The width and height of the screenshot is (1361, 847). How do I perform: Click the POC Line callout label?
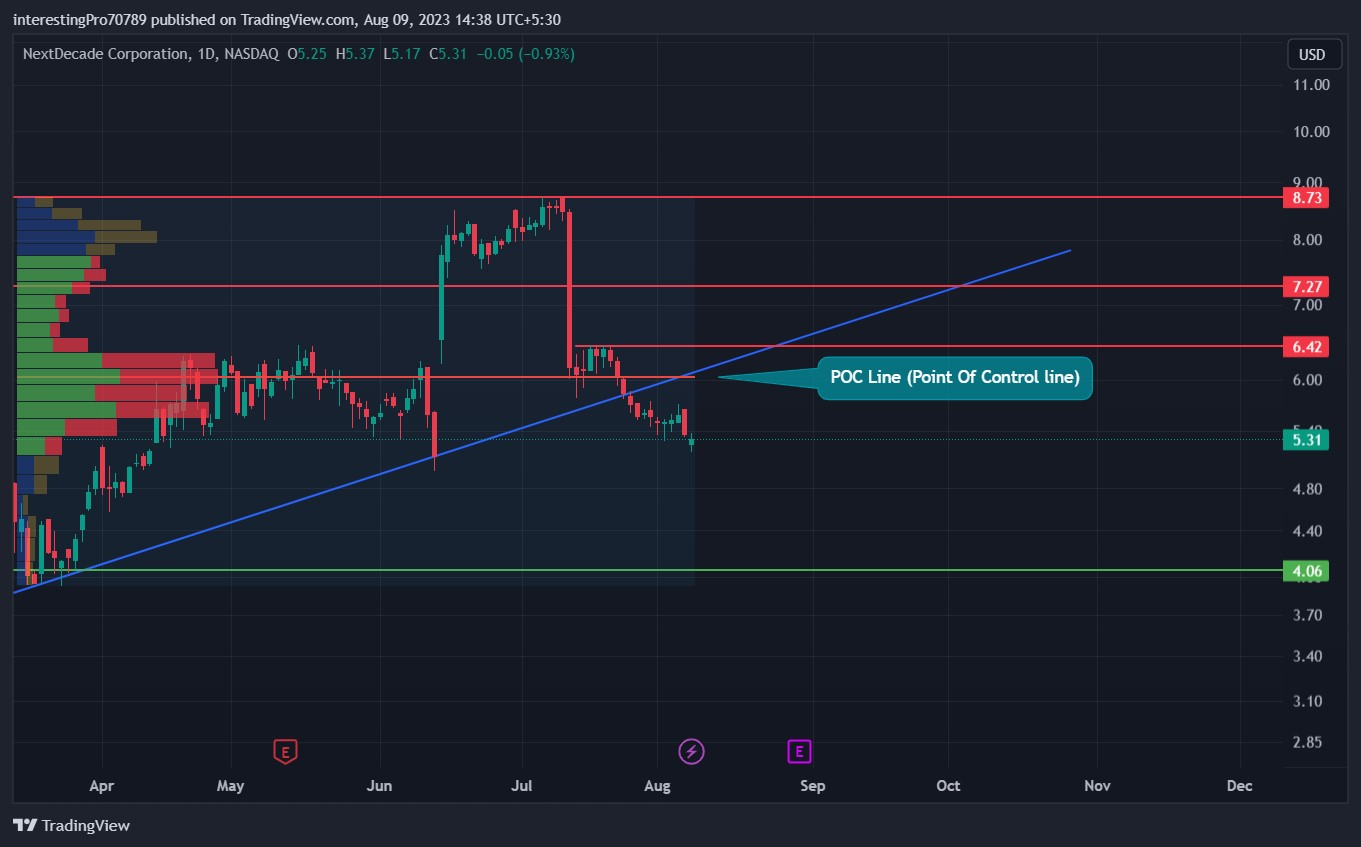click(x=955, y=378)
